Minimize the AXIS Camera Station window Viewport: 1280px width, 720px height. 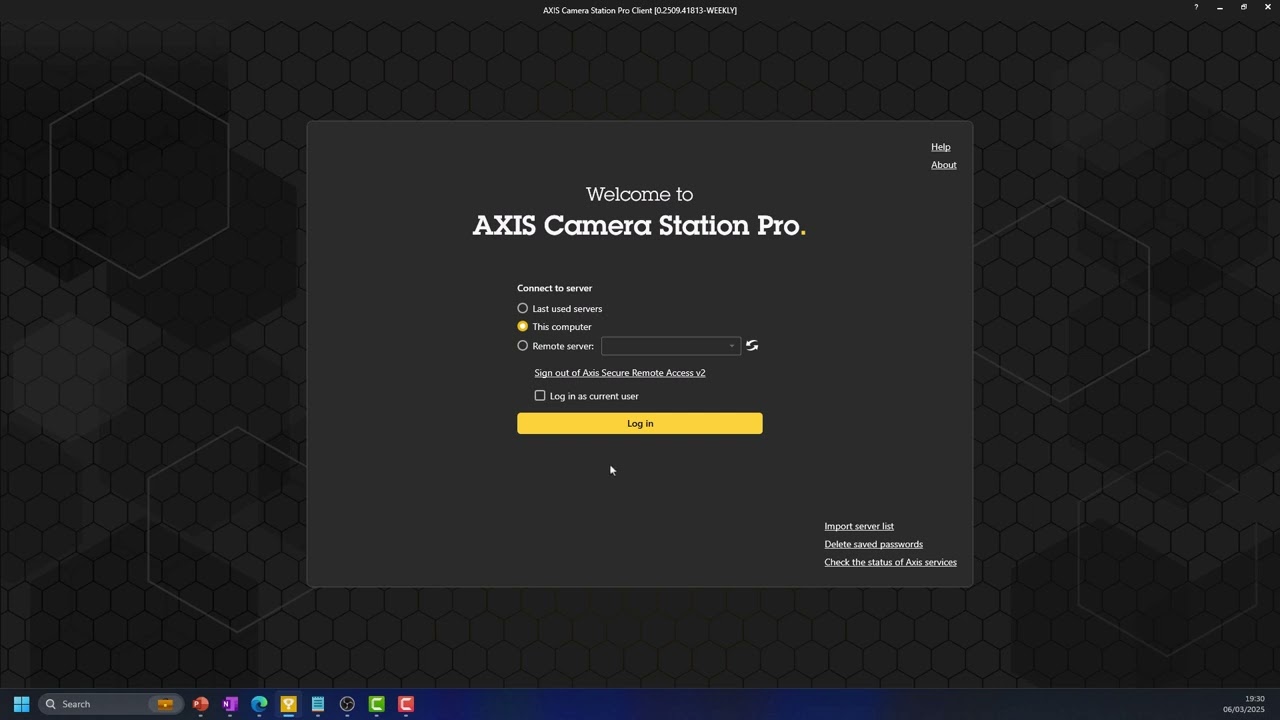pos(1220,7)
